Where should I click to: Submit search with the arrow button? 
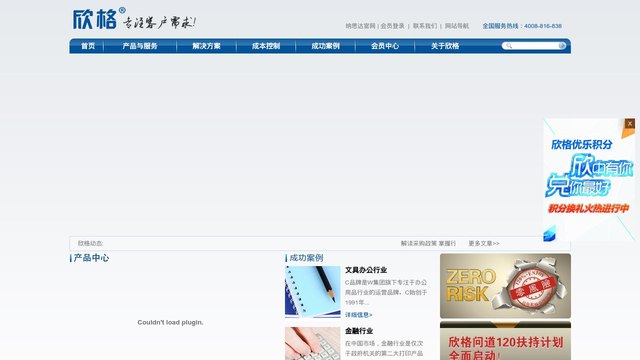562,46
